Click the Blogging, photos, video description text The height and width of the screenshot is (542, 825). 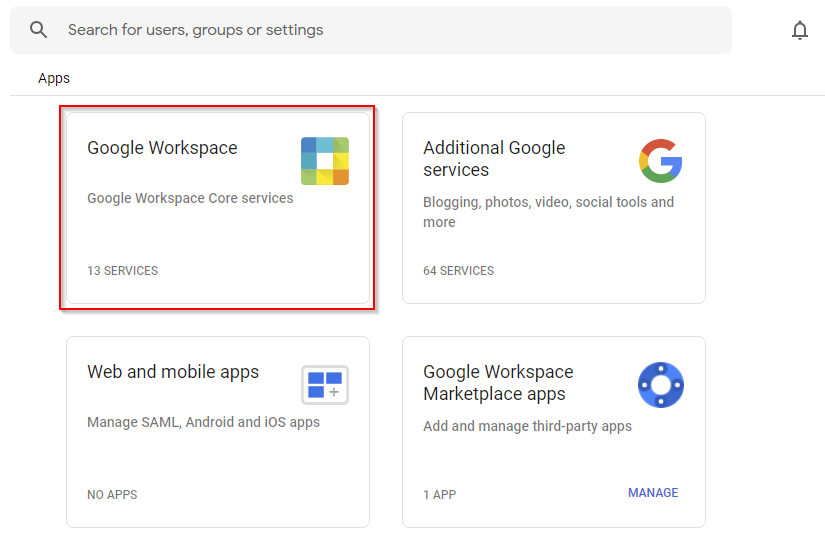pyautogui.click(x=548, y=212)
